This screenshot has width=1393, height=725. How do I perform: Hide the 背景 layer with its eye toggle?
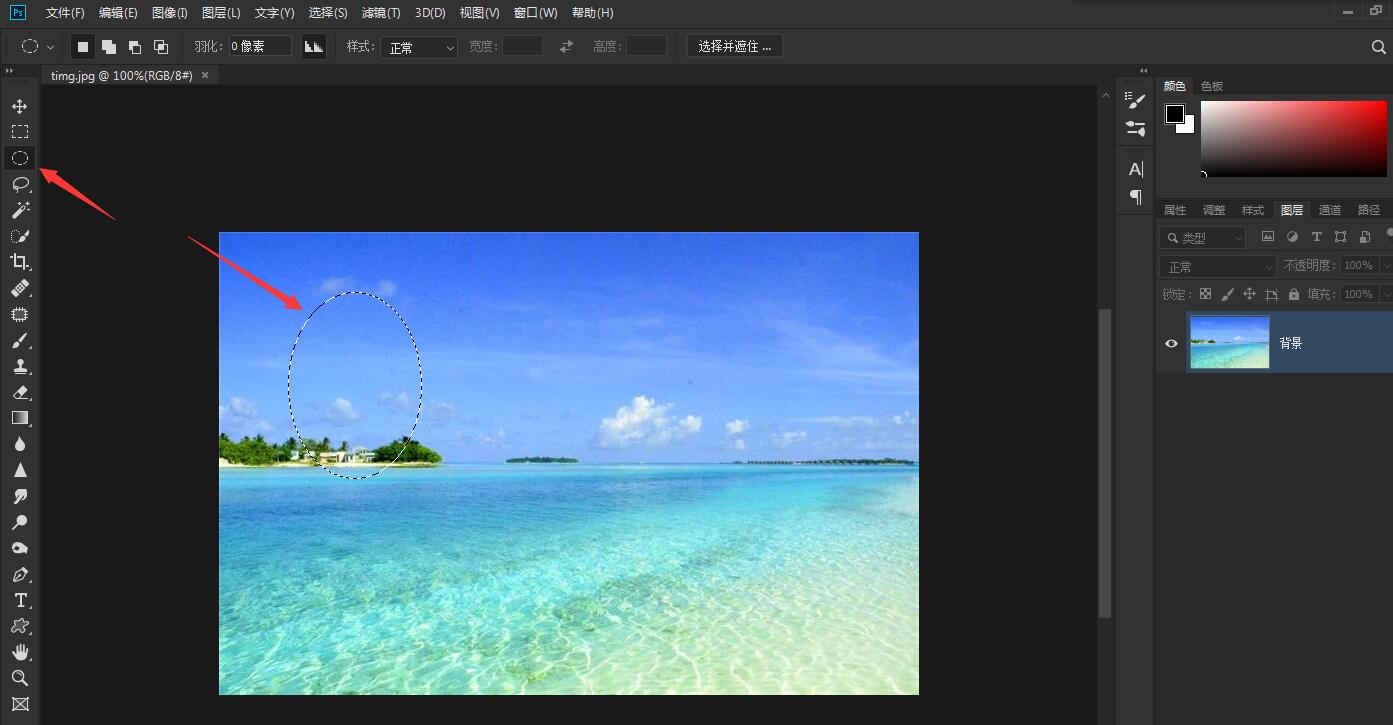[1170, 343]
